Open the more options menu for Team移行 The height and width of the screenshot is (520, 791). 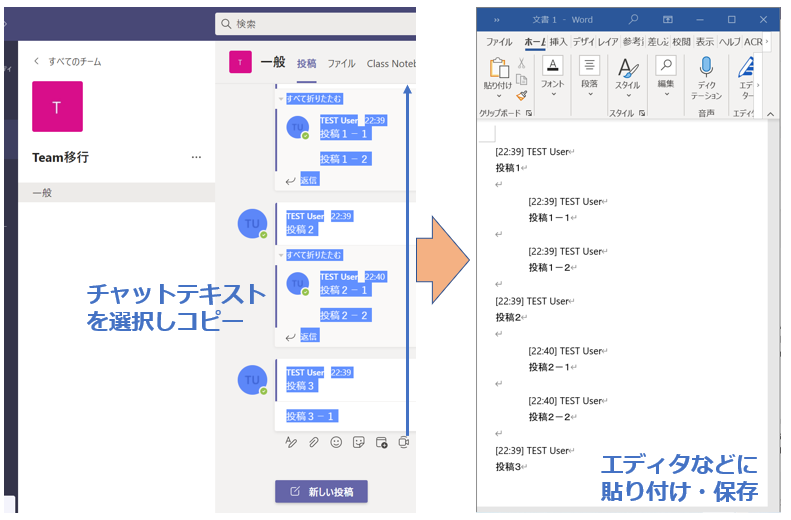click(x=196, y=157)
